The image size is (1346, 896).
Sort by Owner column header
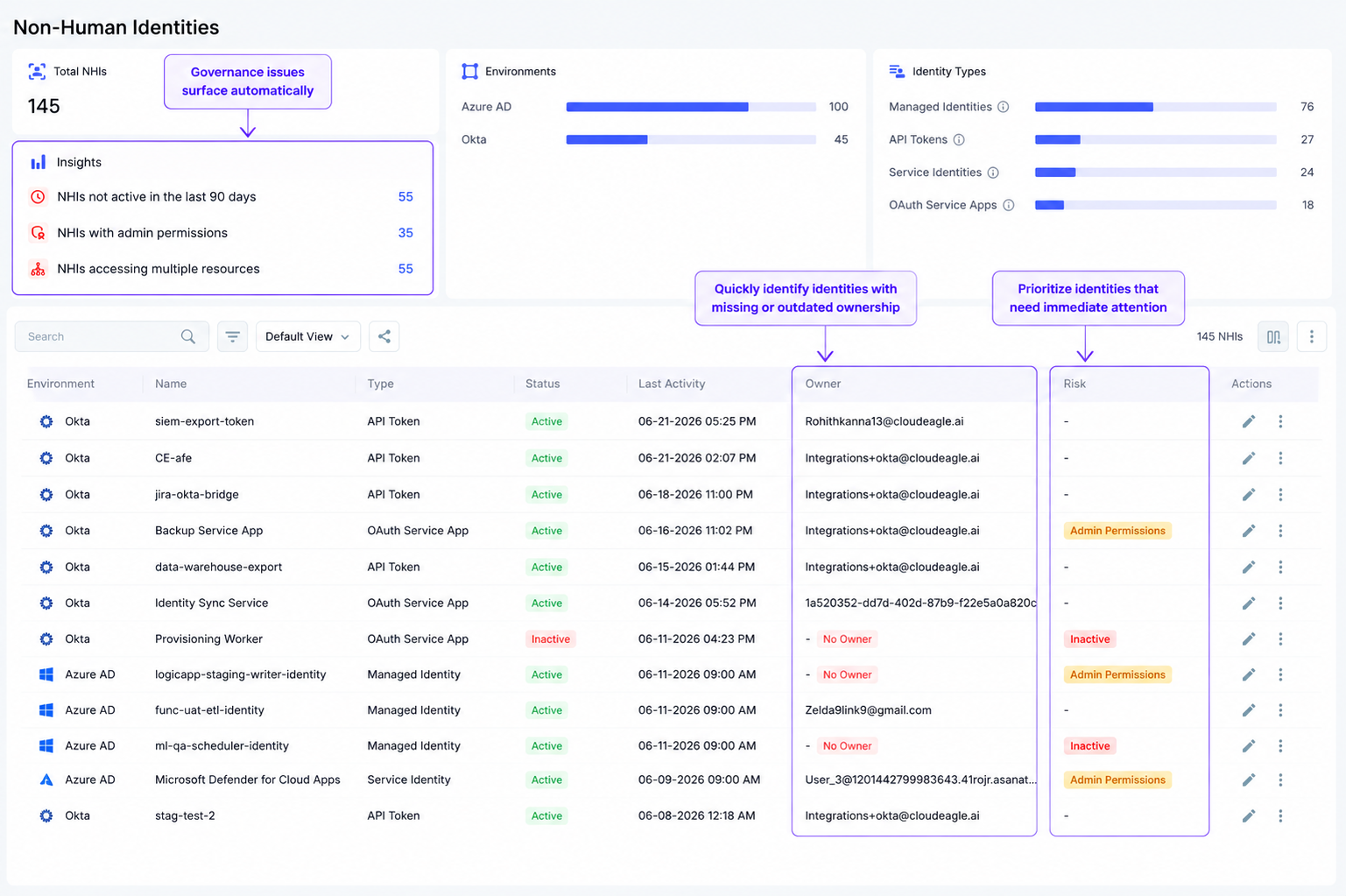click(x=823, y=384)
